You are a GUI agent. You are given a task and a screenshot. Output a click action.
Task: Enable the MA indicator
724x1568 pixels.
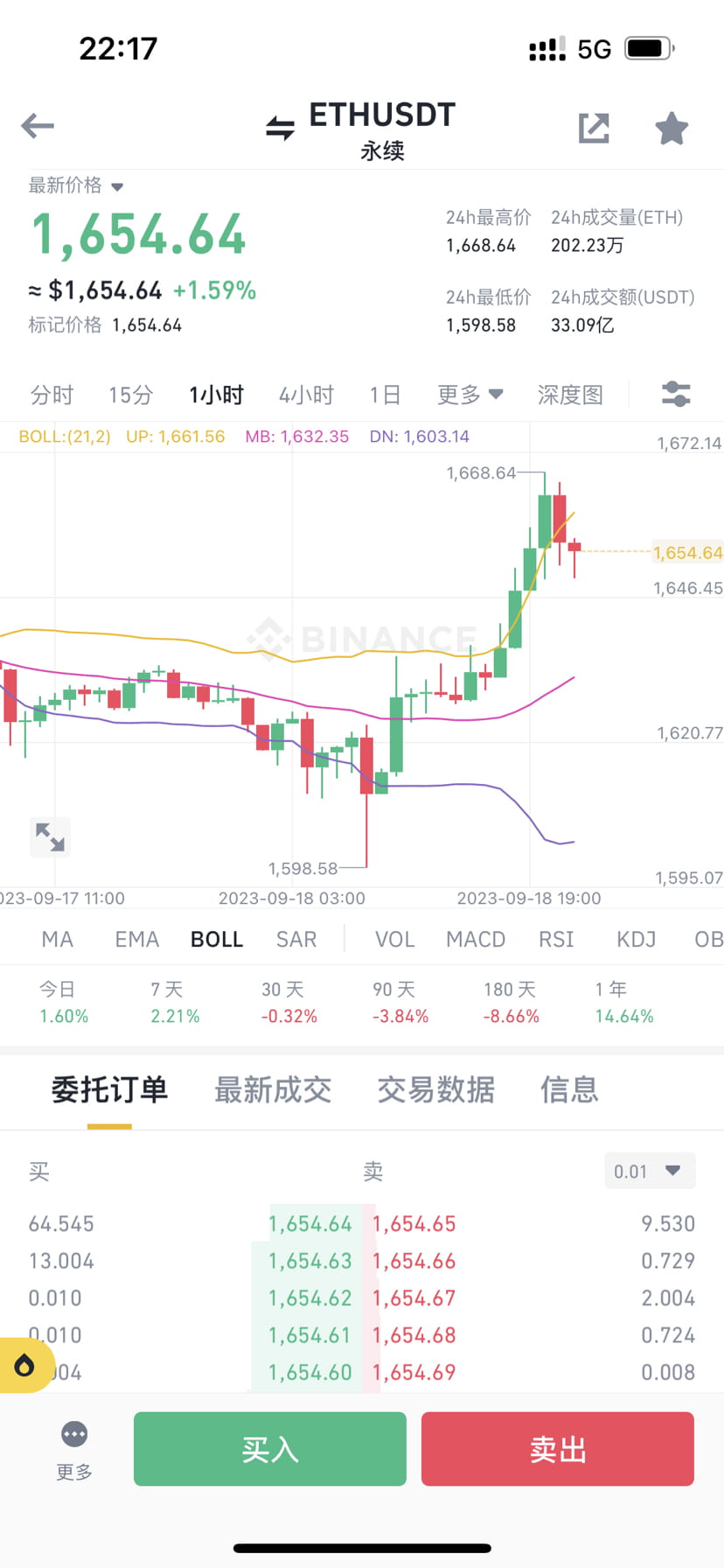pos(57,940)
